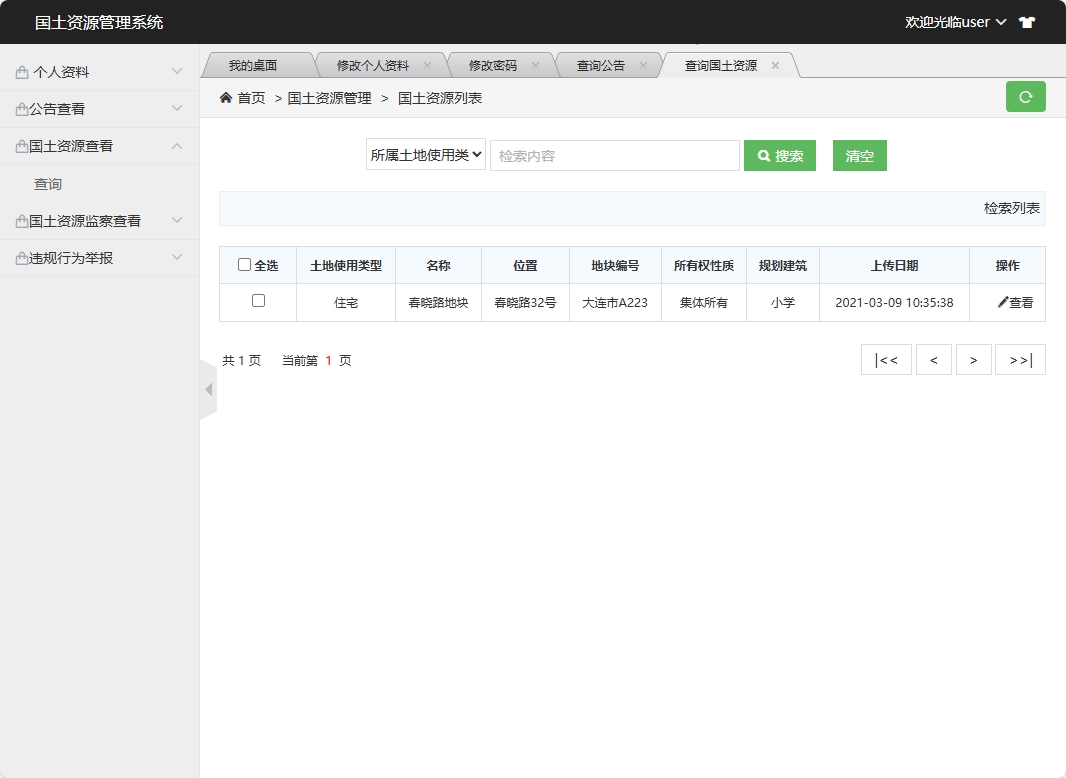Click the magnifier search icon on 搜索 button
This screenshot has width=1066, height=778.
(x=764, y=155)
